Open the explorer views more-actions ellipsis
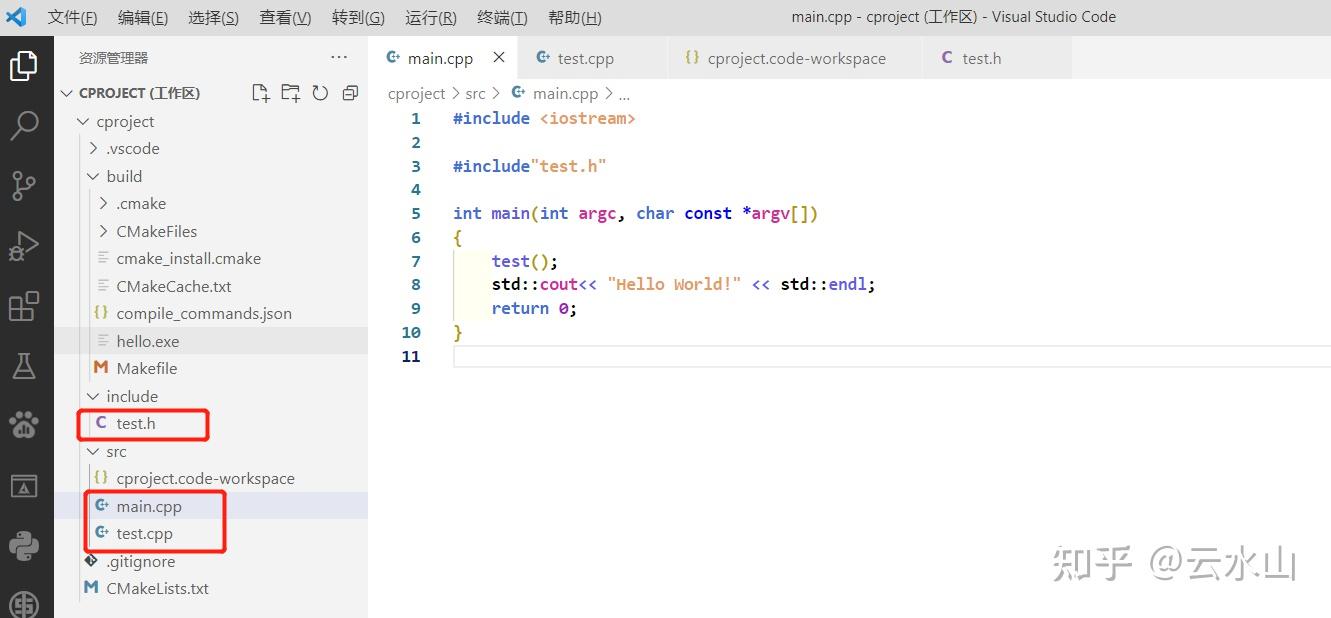Image resolution: width=1331 pixels, height=618 pixels. point(338,57)
